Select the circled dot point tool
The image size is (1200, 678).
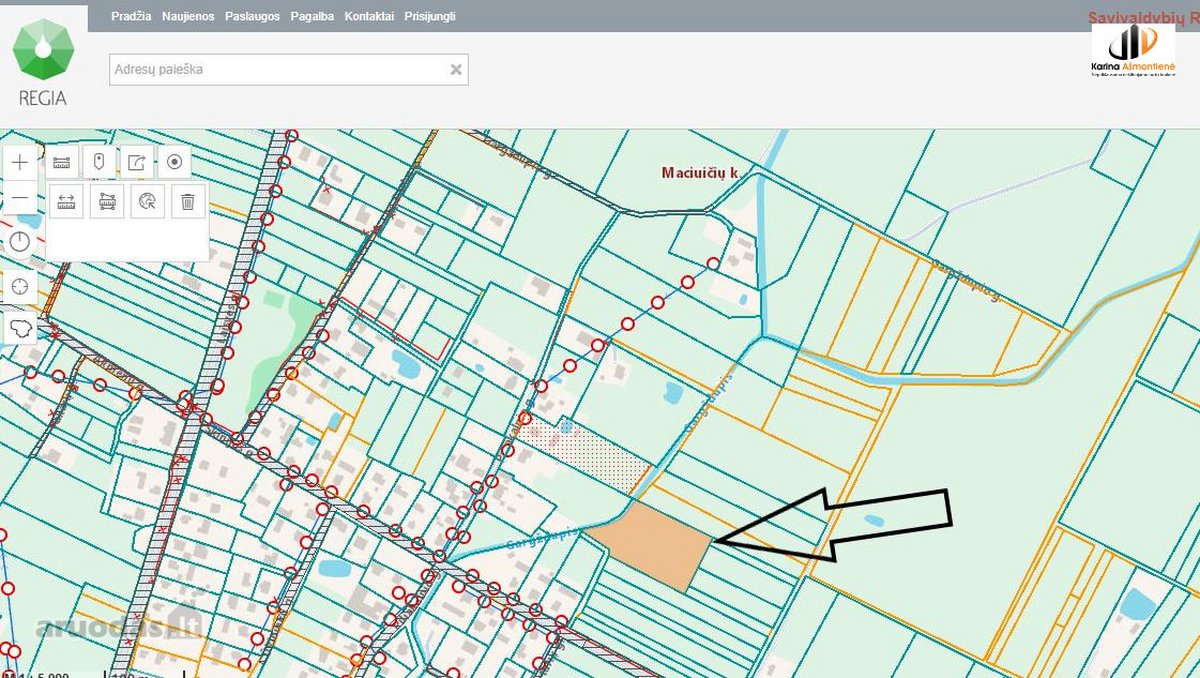pyautogui.click(x=175, y=161)
